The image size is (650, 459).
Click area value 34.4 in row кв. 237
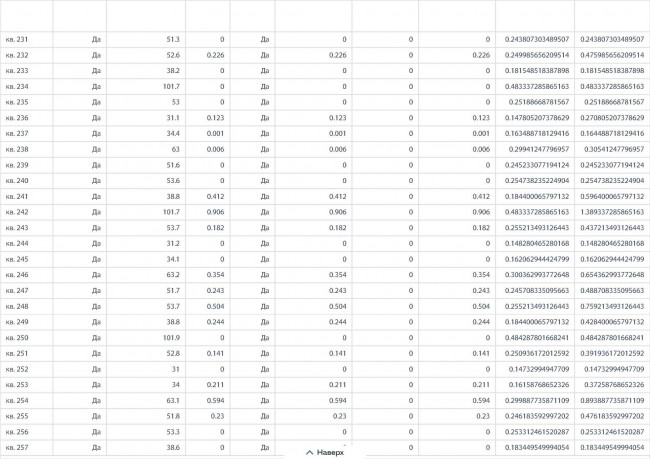[173, 134]
